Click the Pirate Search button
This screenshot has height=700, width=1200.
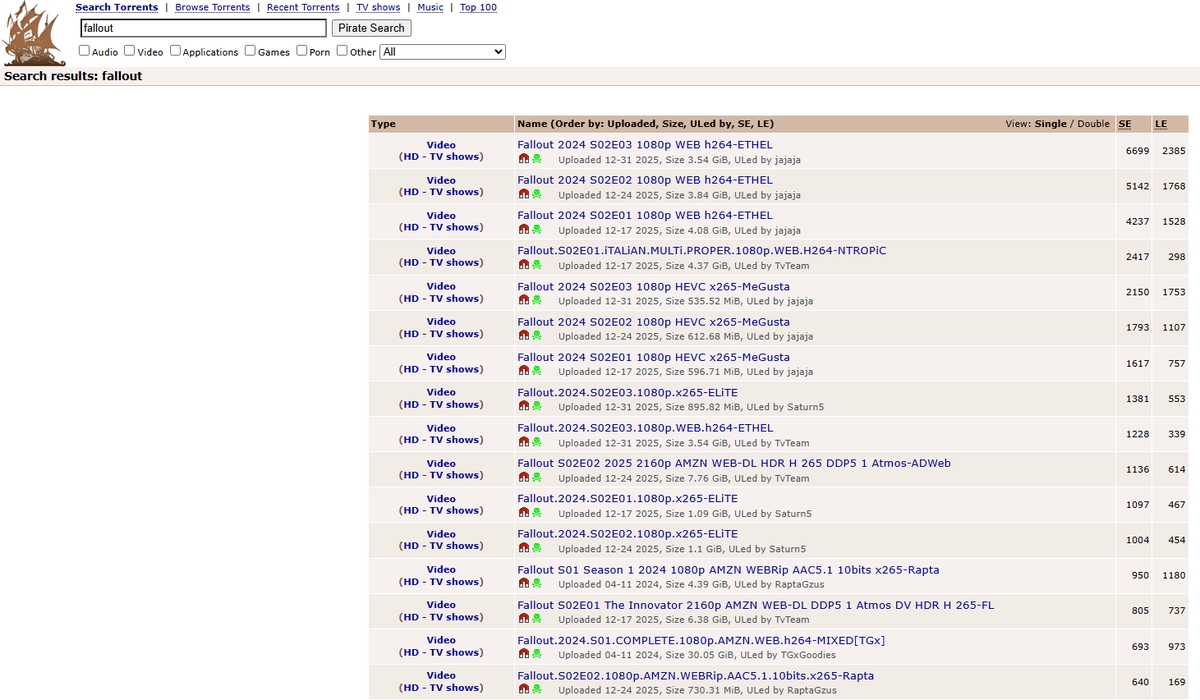[372, 28]
